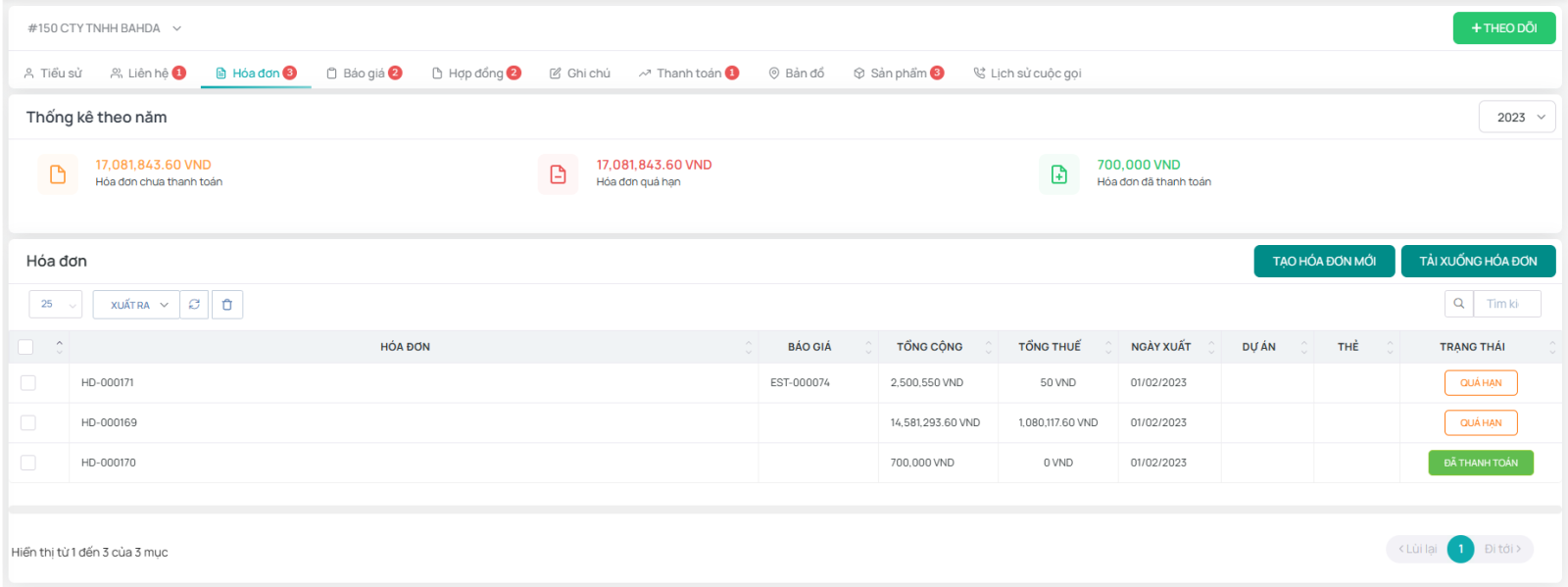
Task: Click the trash delete icon
Action: tap(226, 305)
